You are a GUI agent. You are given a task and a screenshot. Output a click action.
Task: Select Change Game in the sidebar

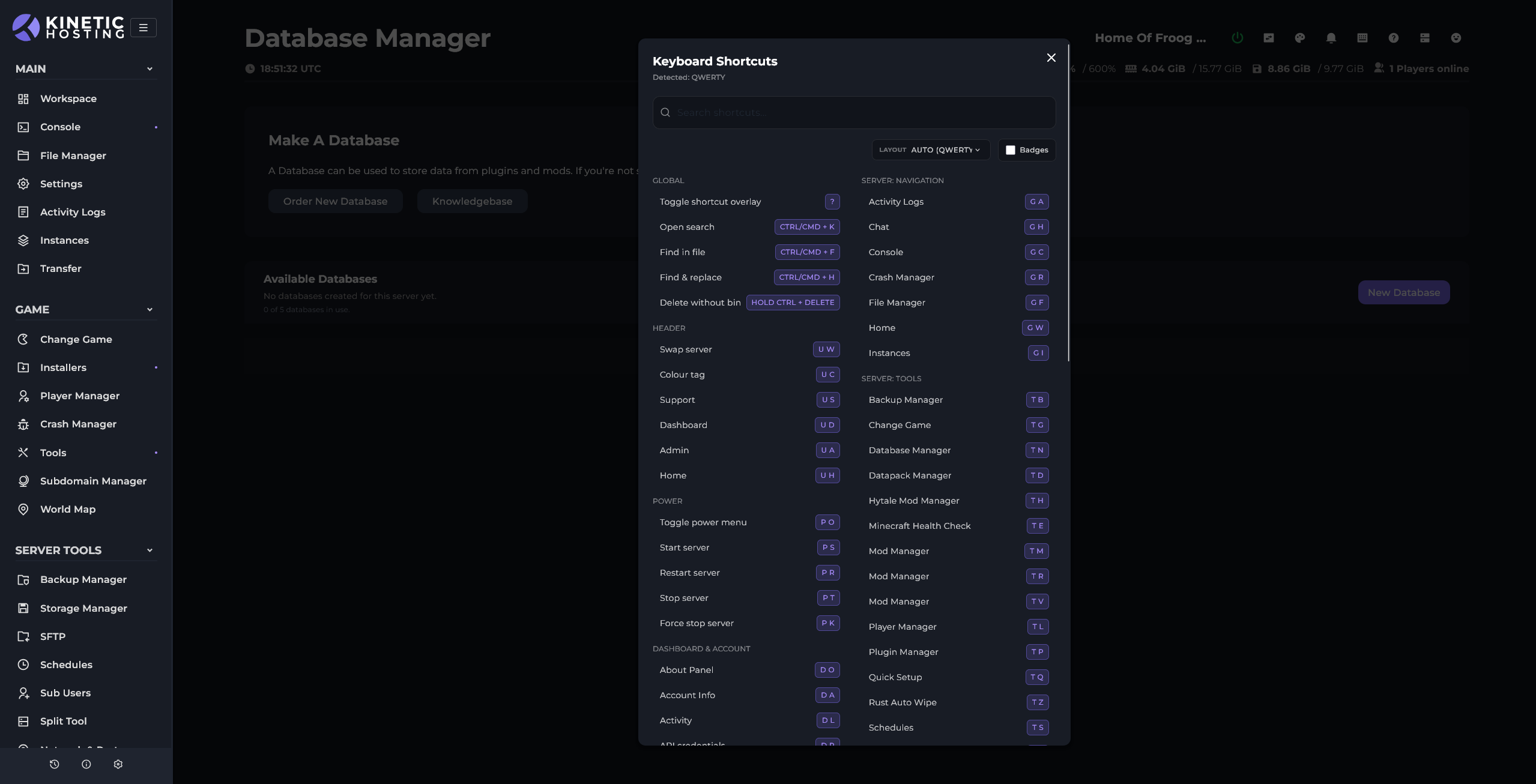[76, 339]
